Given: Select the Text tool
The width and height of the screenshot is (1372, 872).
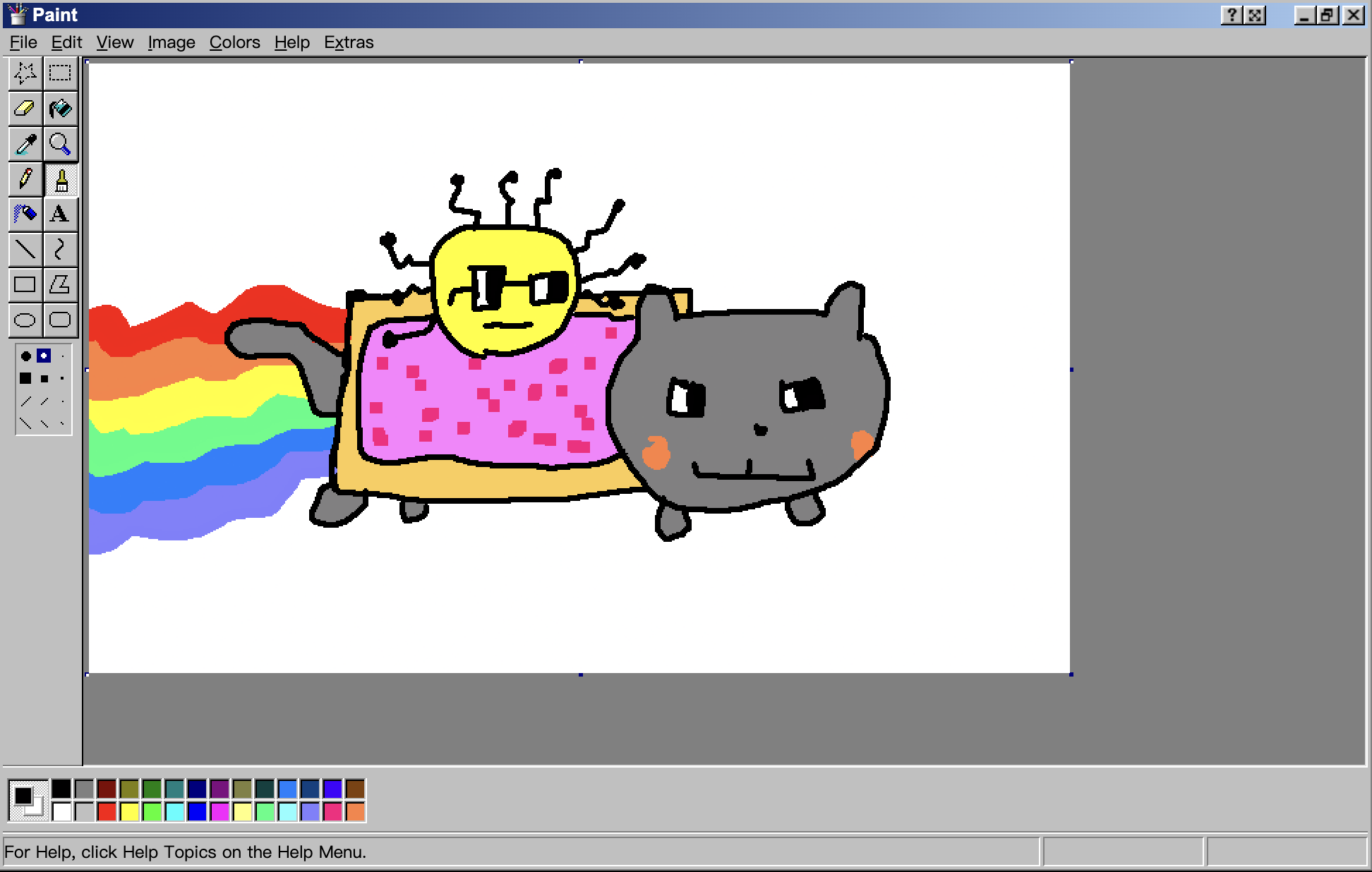Looking at the screenshot, I should pyautogui.click(x=60, y=214).
